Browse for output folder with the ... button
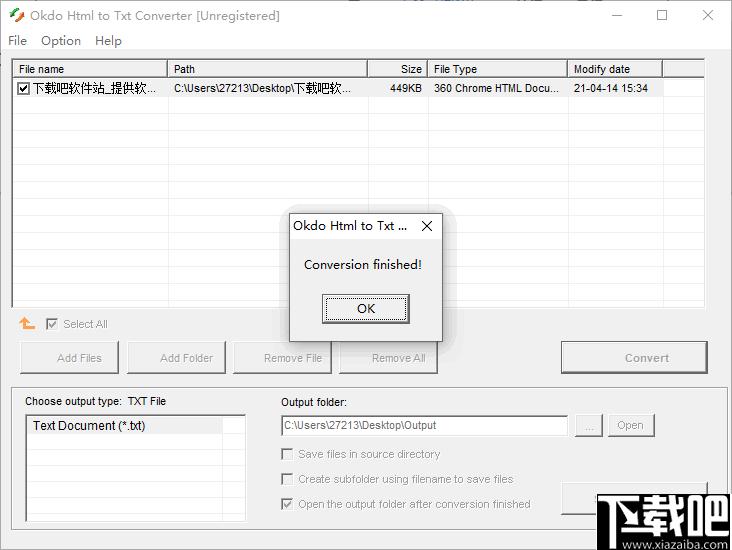 pos(589,425)
